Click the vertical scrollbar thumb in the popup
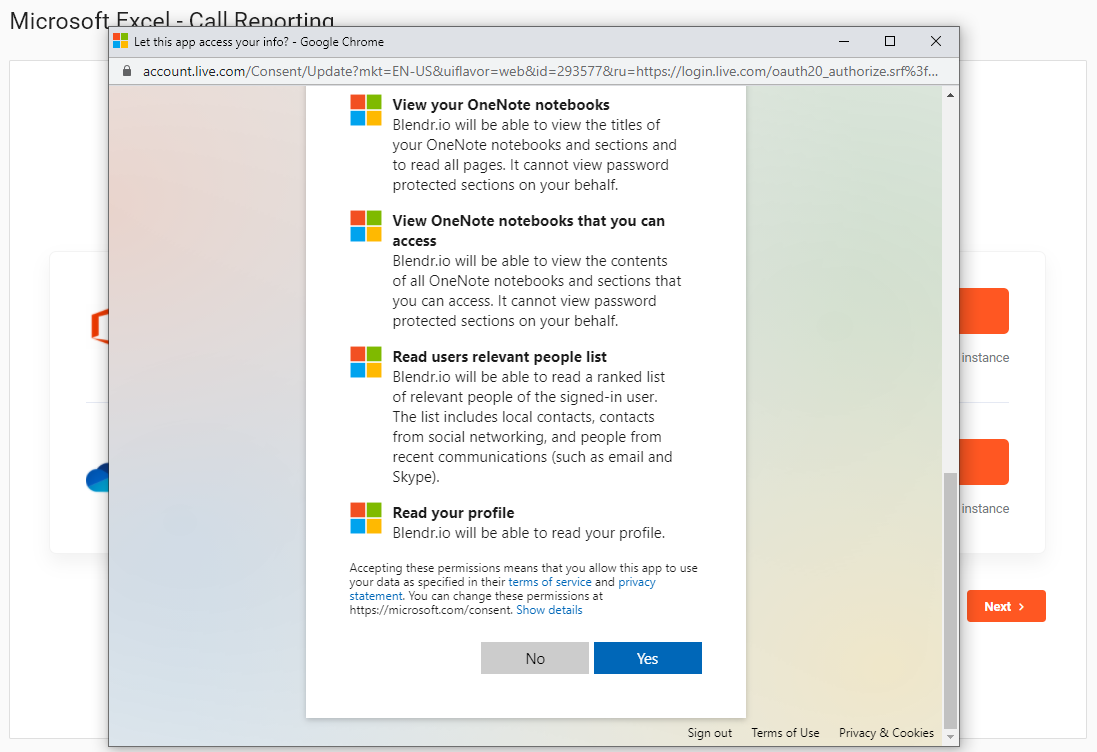Image resolution: width=1097 pixels, height=752 pixels. tap(950, 600)
